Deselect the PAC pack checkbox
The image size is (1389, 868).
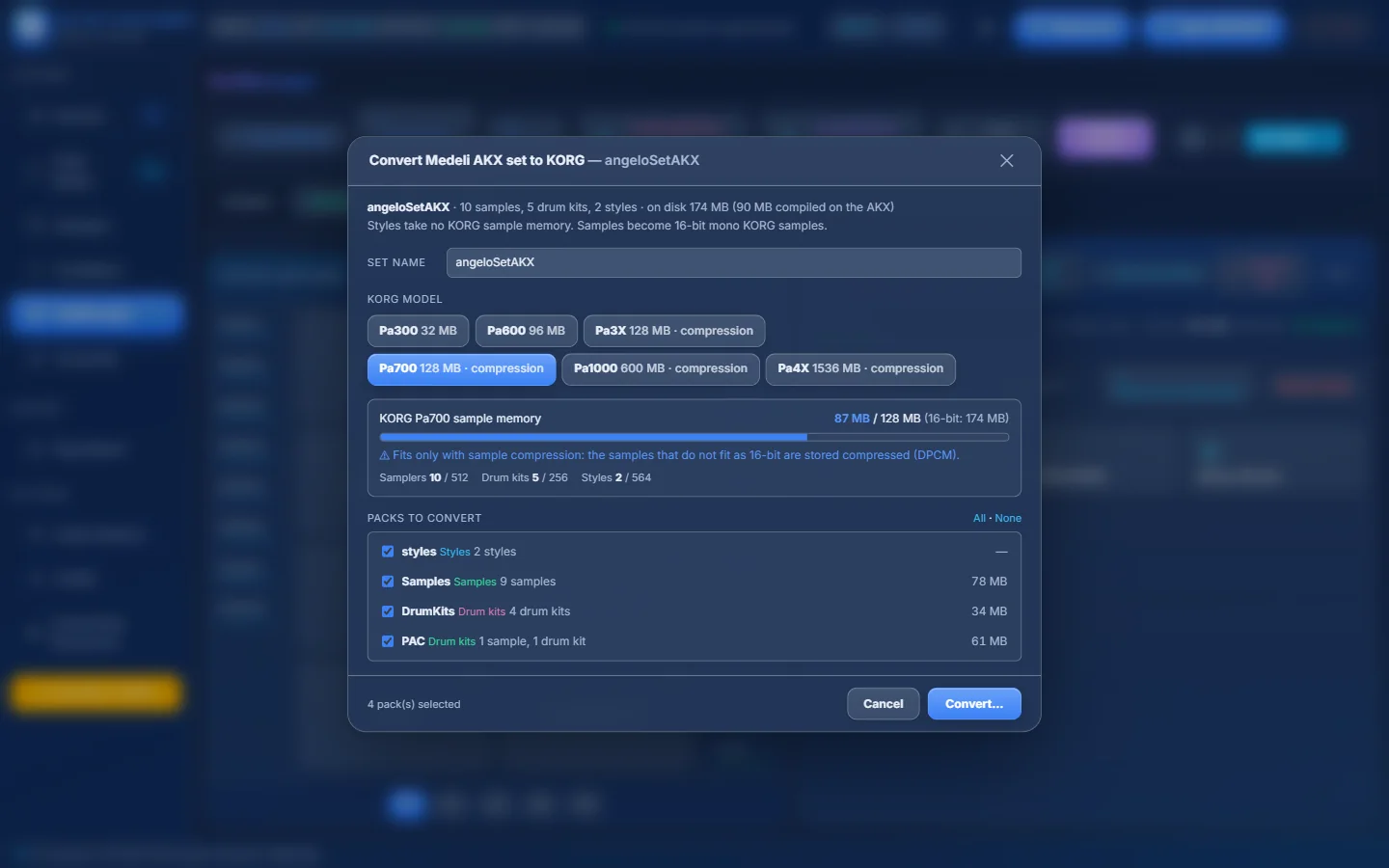tap(388, 641)
